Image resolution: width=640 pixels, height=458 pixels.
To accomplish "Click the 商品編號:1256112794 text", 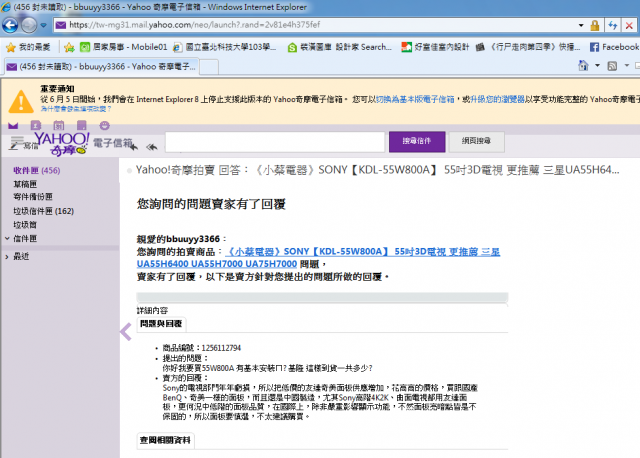I will (x=202, y=348).
